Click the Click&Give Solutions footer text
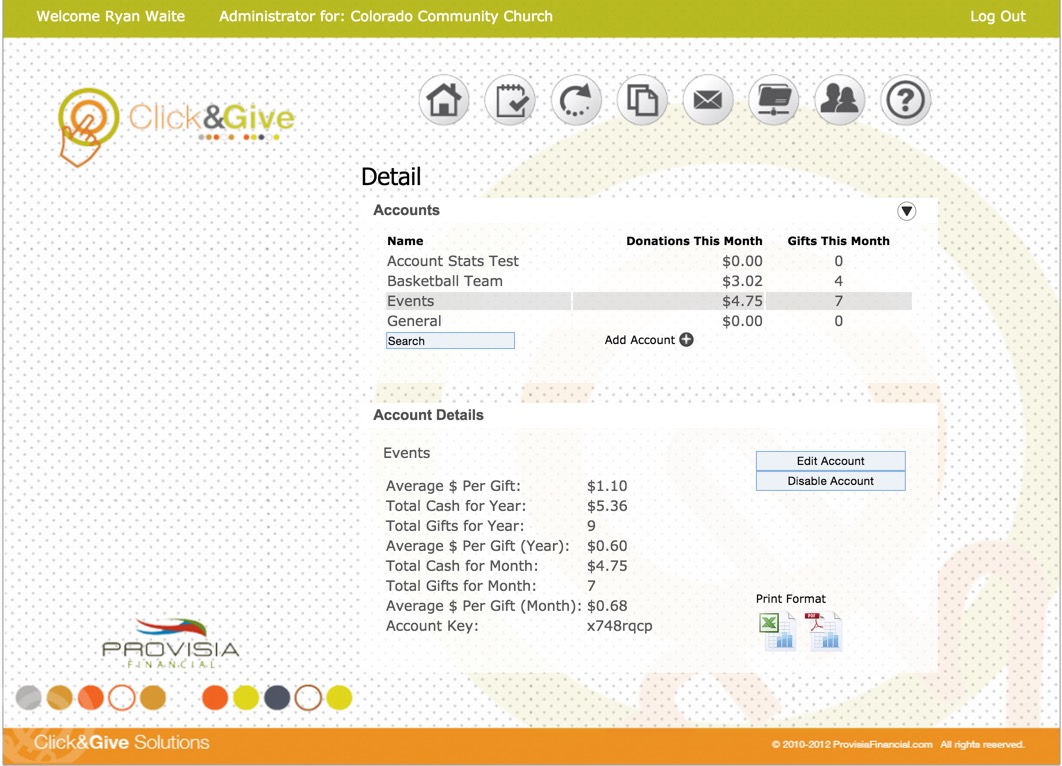 [122, 742]
